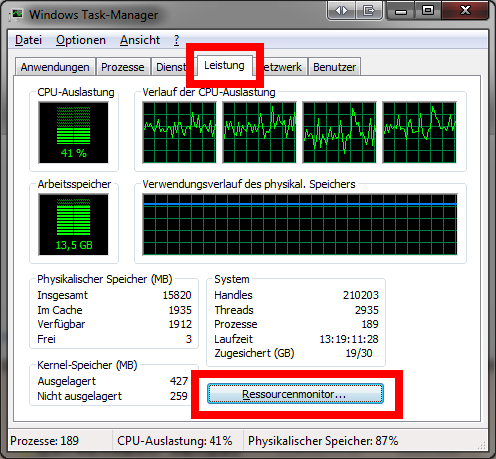Screen dimensions: 496x459
Task: Click the Im Cache value 1935
Action: click(x=180, y=310)
